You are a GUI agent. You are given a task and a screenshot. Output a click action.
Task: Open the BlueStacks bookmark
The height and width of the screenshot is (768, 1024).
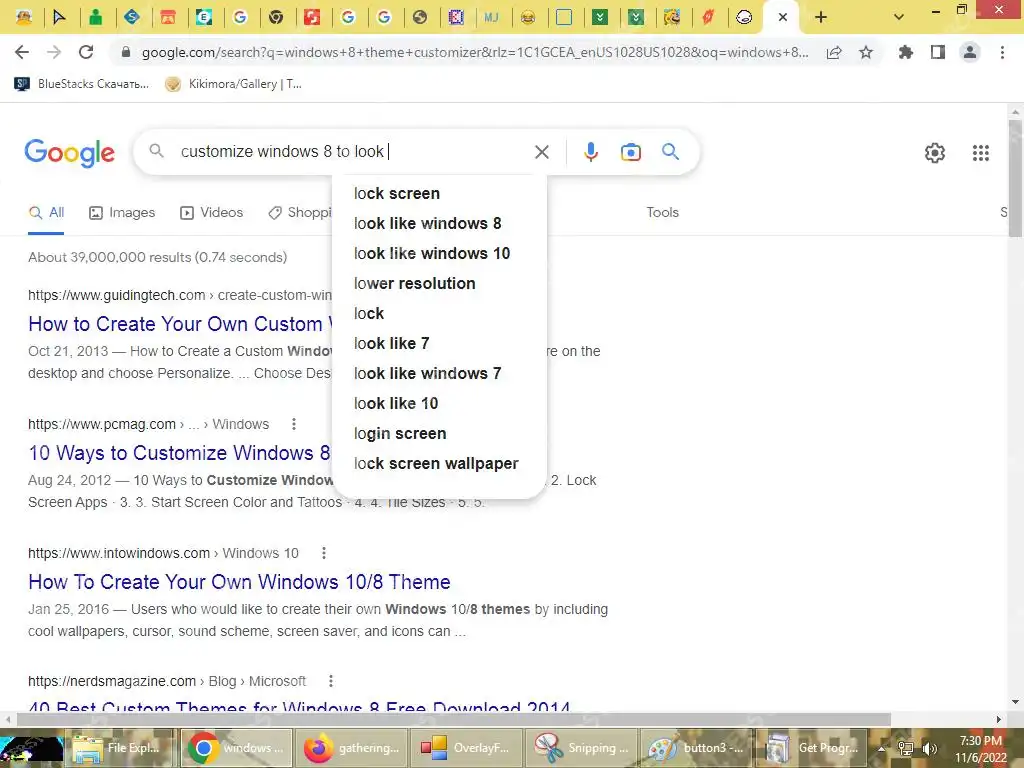click(x=82, y=84)
